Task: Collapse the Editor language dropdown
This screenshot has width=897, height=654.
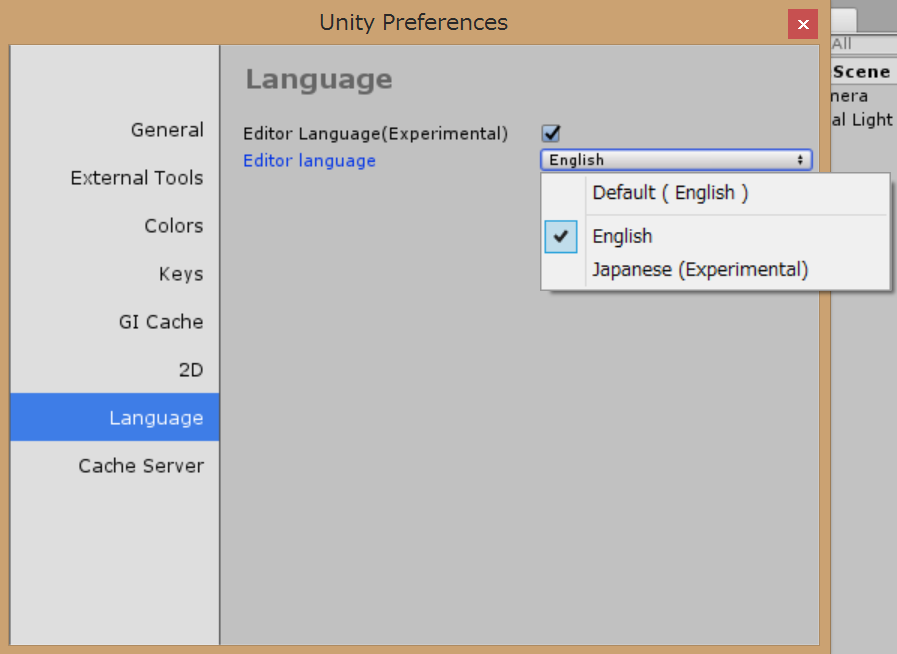Action: 676,160
